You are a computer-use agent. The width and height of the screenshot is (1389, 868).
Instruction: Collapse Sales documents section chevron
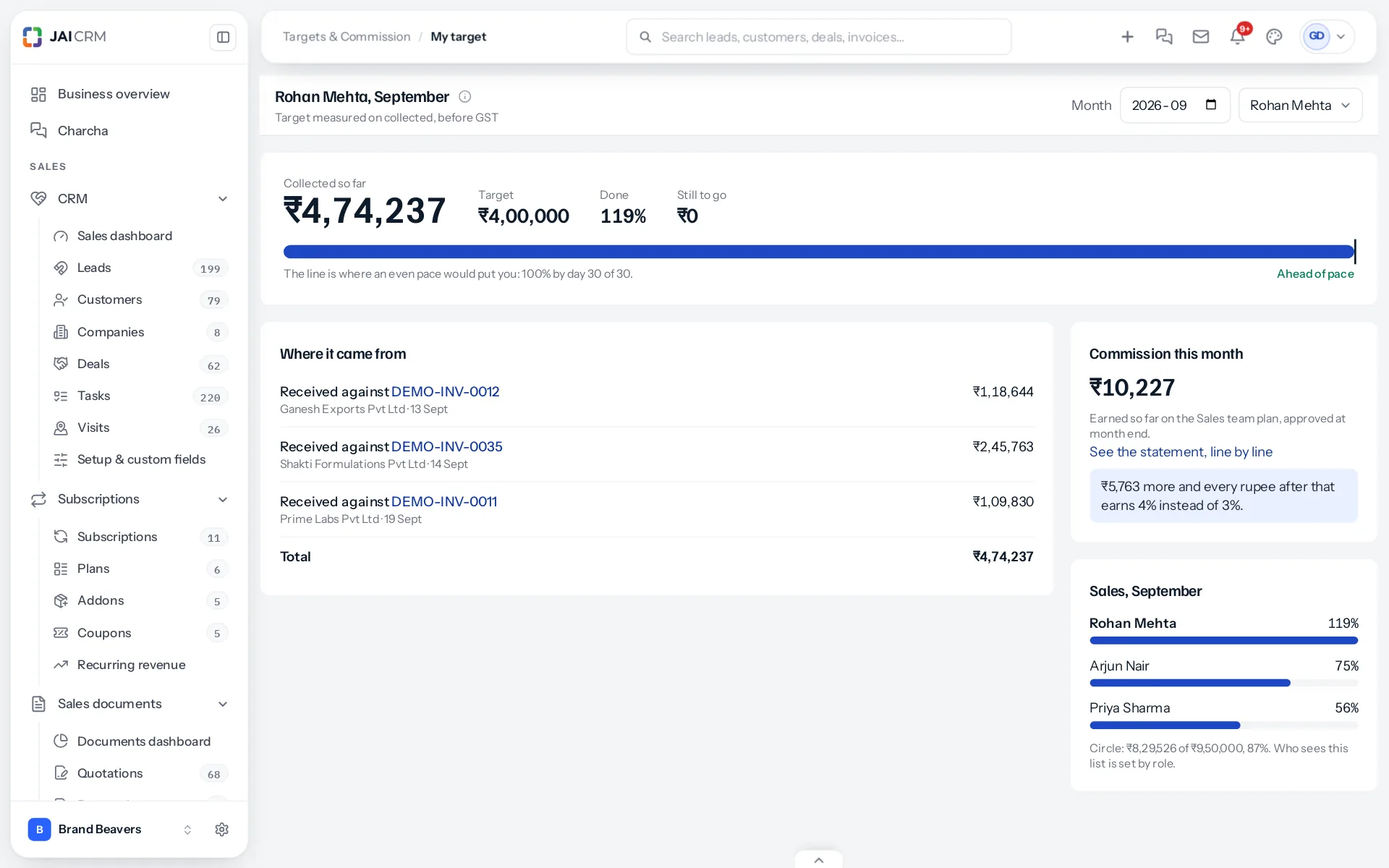223,705
